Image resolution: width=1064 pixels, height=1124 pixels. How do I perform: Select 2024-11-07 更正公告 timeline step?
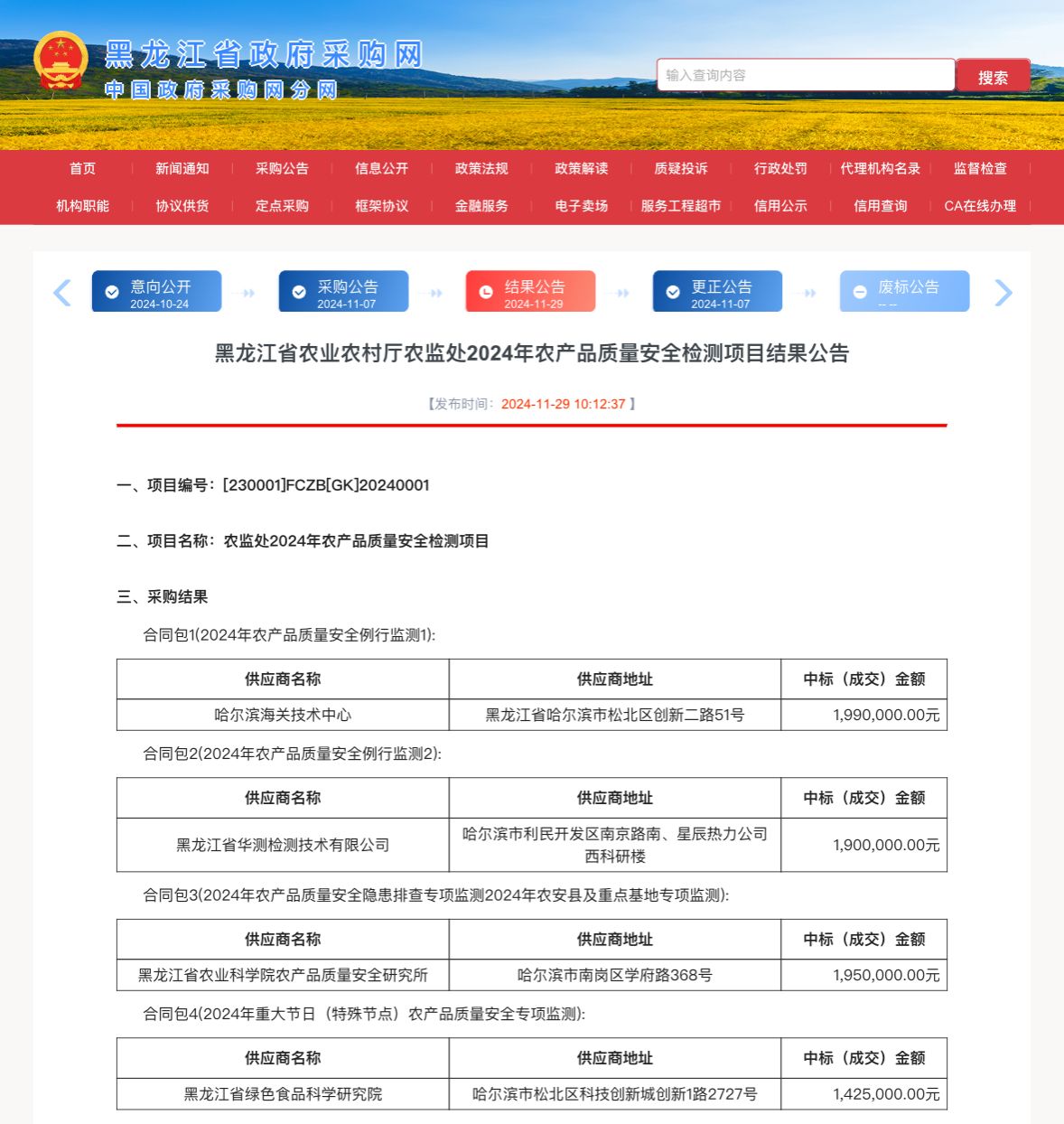[x=718, y=292]
